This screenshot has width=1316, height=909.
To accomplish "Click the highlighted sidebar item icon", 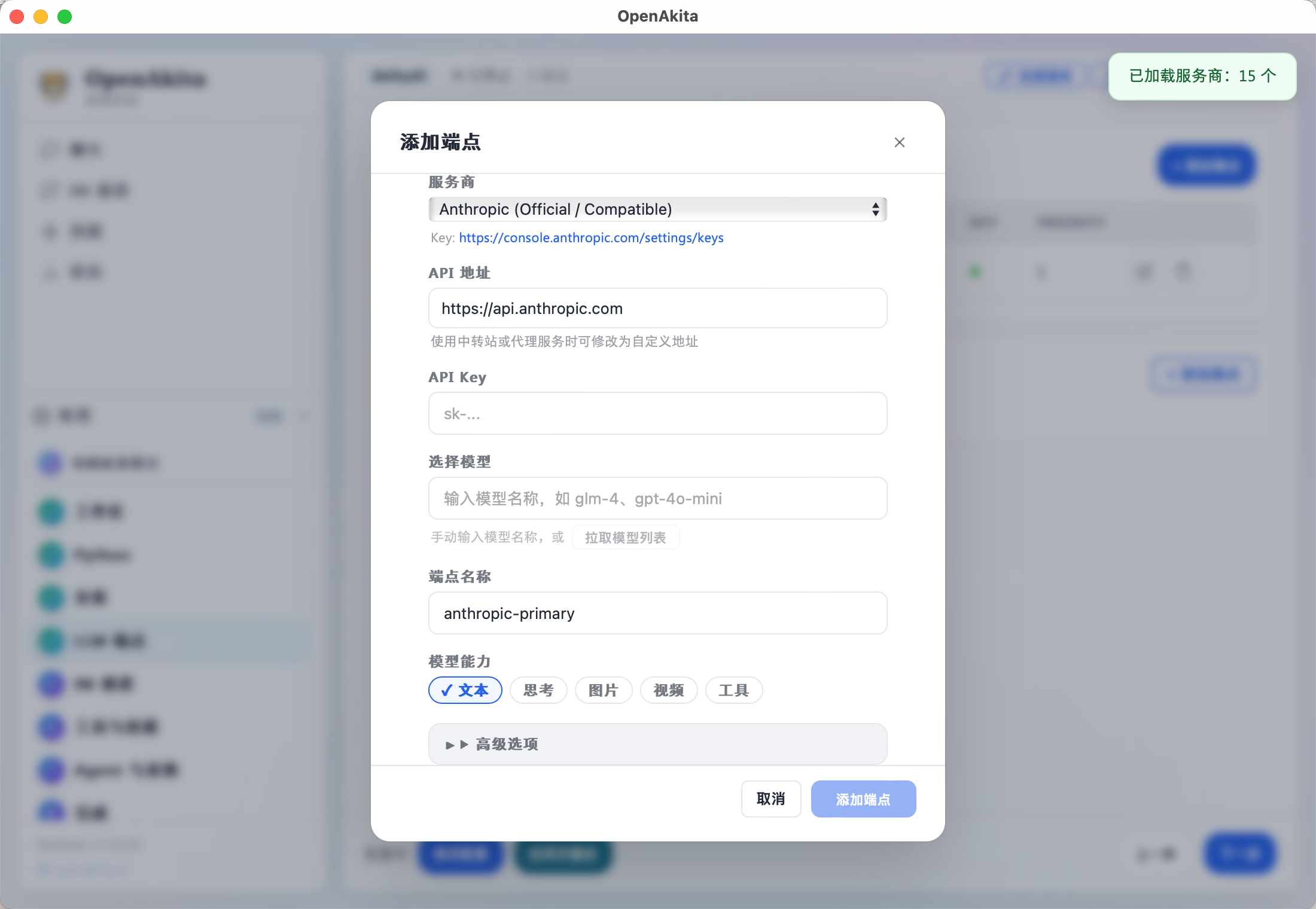I will click(x=51, y=640).
